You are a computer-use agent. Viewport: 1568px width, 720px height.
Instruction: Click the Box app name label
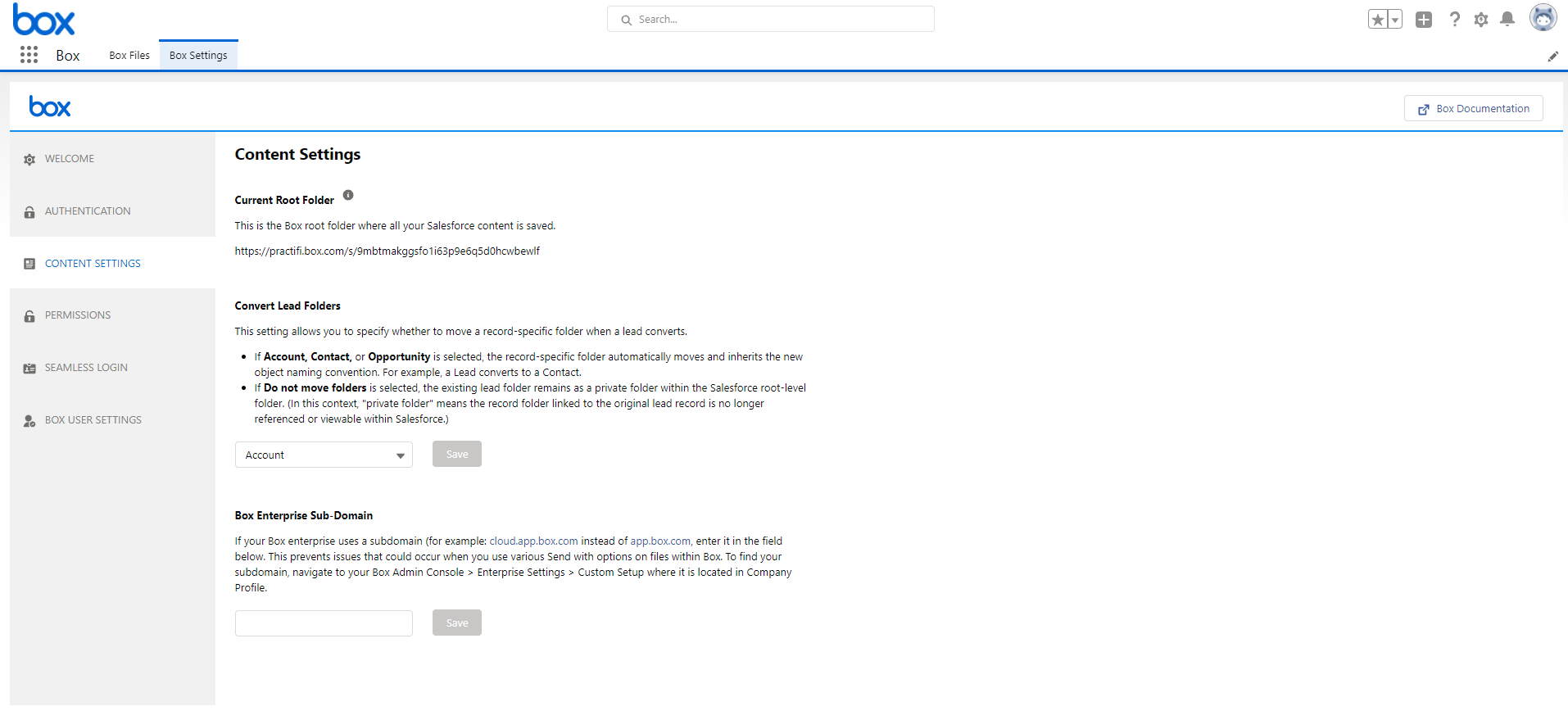pos(68,56)
